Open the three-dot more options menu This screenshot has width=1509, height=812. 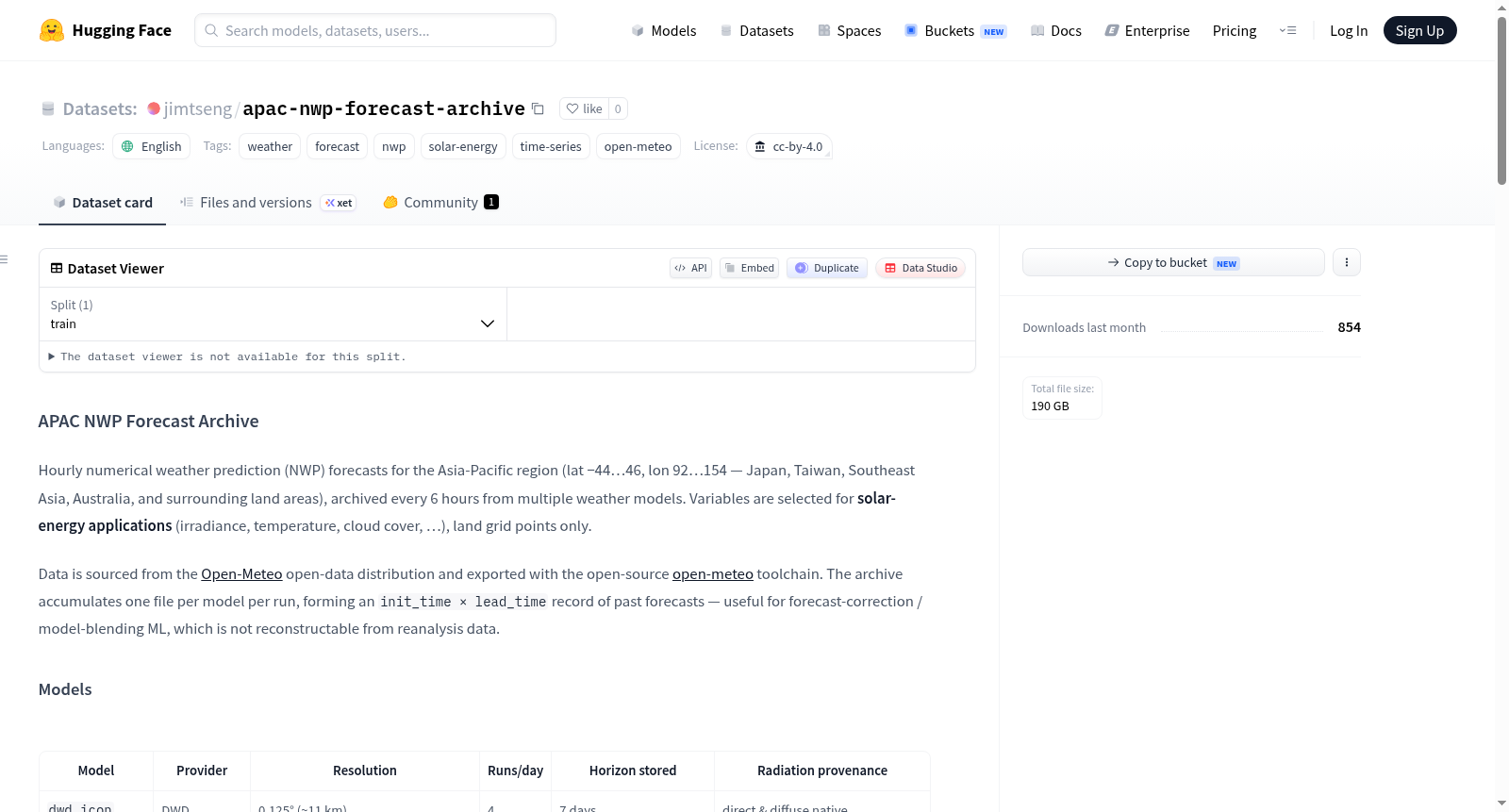[1347, 262]
